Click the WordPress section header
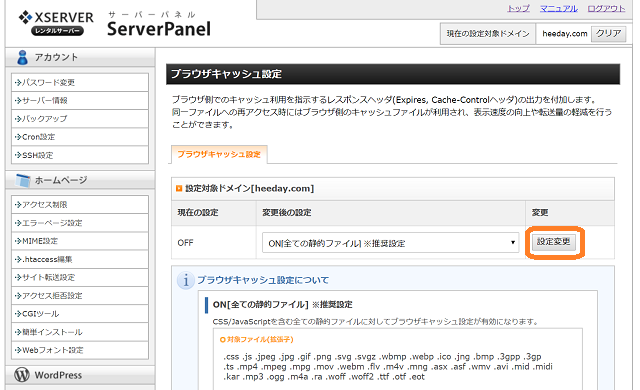640x390 pixels. [x=80, y=375]
